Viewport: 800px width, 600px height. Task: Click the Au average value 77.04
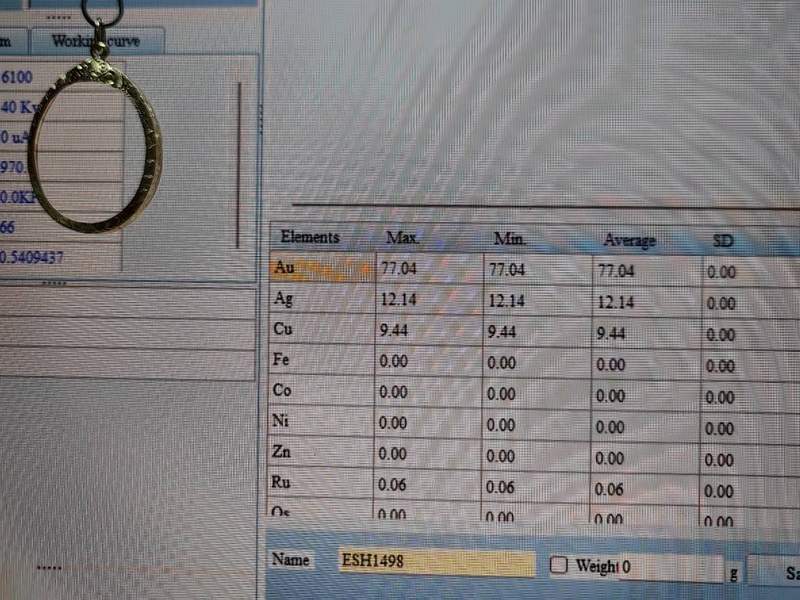[x=616, y=271]
